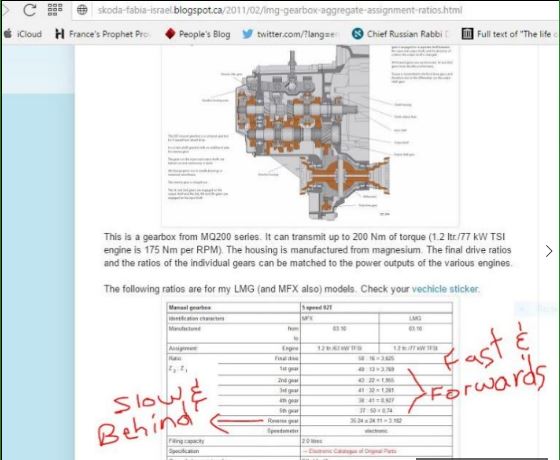Open Full text of "The life" bookmark
The image size is (560, 460).
(x=510, y=34)
